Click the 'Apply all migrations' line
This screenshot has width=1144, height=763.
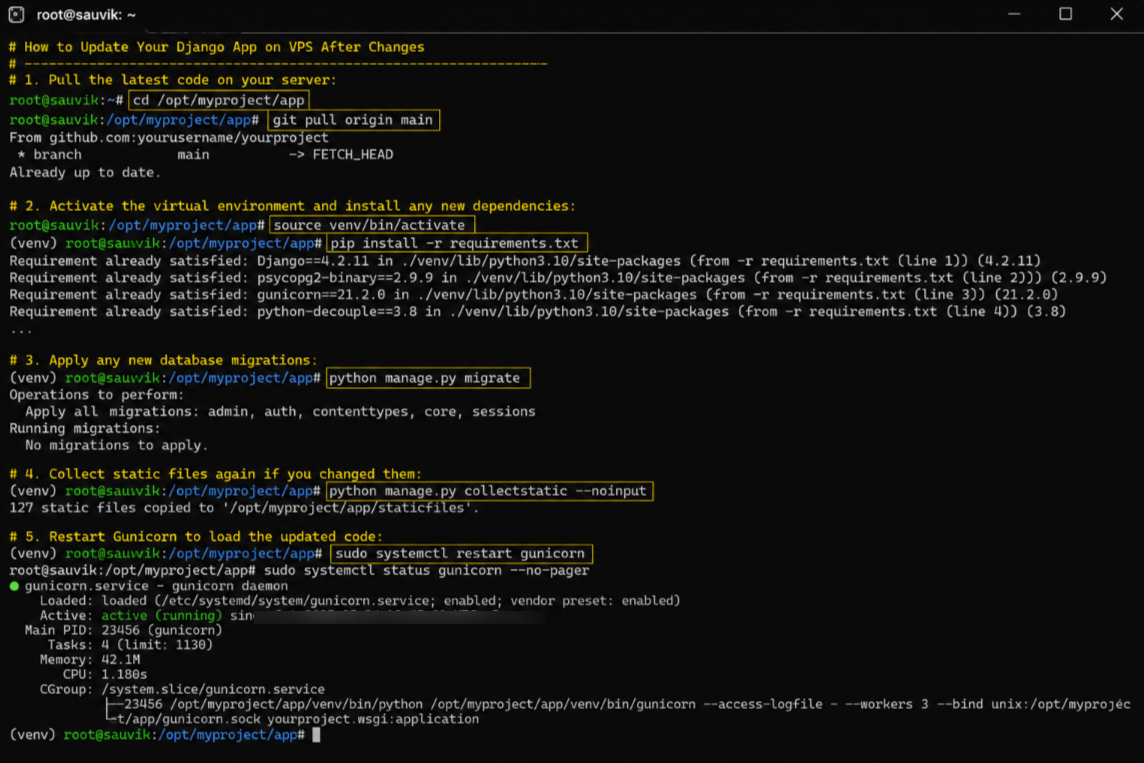280,411
